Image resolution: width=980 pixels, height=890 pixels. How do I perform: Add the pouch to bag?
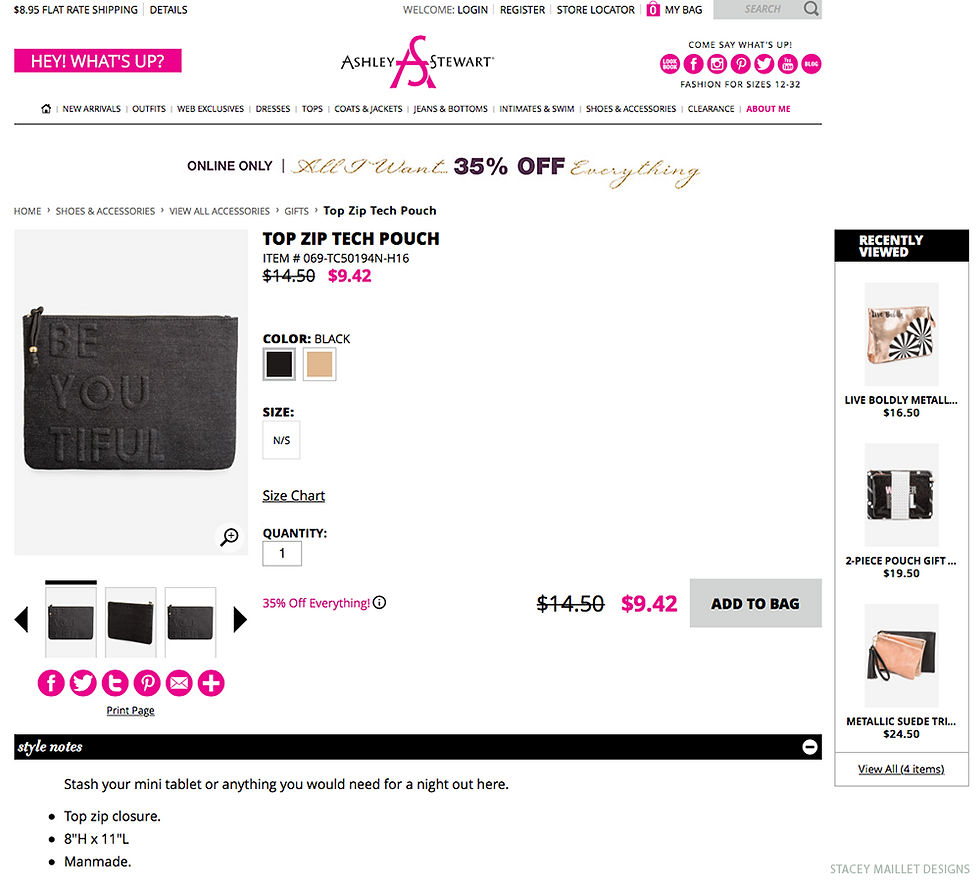(x=755, y=604)
